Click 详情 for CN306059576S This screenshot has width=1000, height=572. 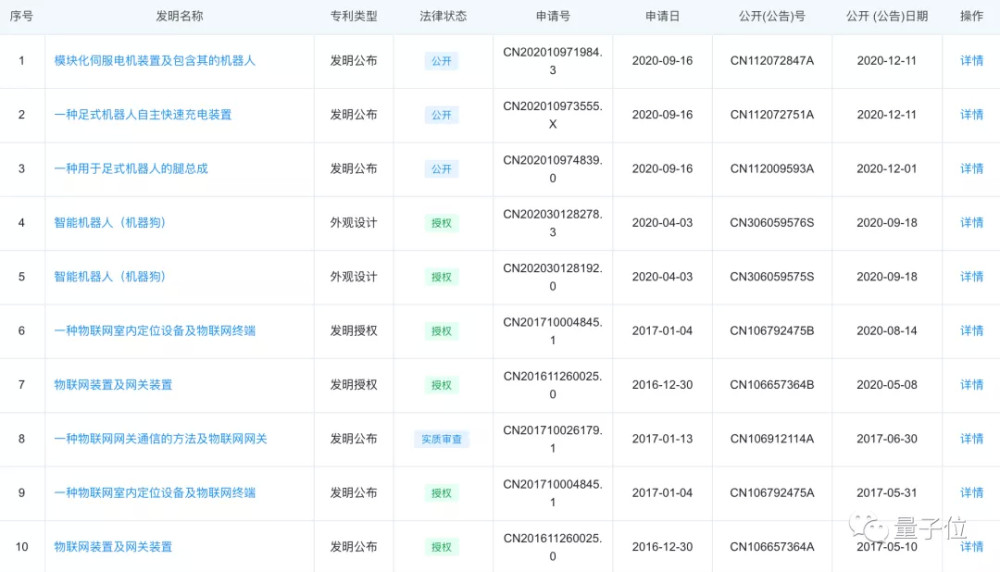click(x=971, y=223)
